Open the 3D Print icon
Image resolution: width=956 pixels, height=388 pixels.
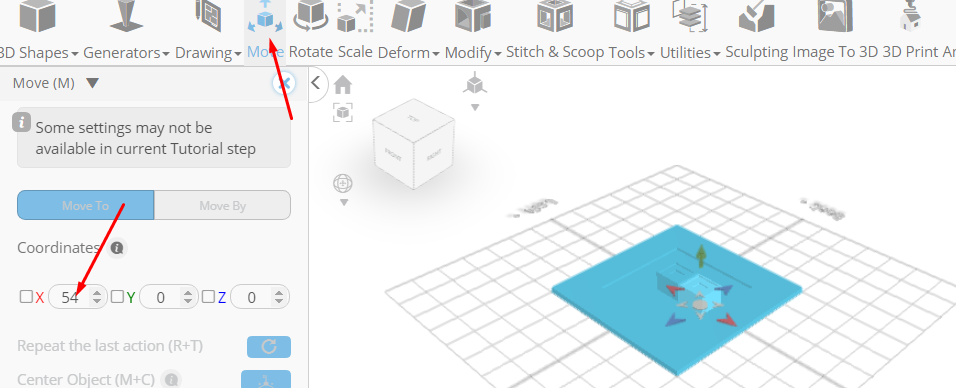(x=910, y=16)
